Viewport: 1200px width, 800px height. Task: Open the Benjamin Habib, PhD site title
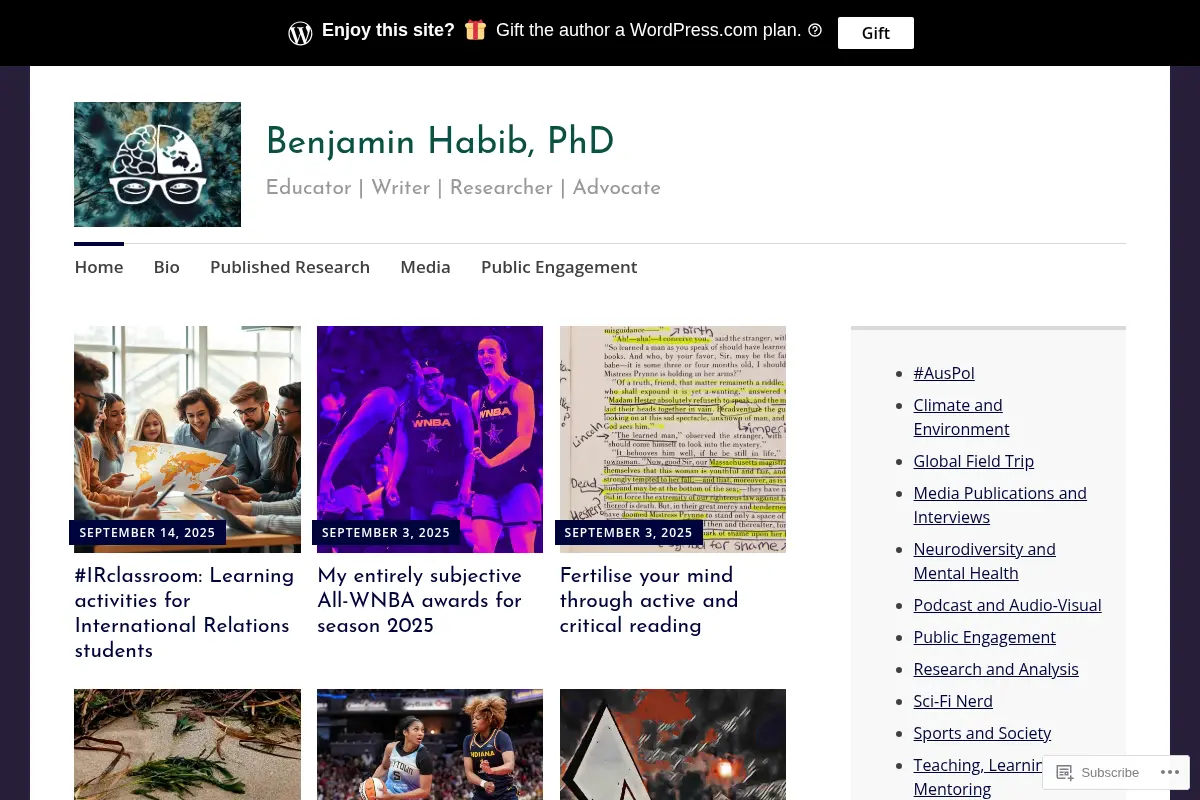[440, 142]
